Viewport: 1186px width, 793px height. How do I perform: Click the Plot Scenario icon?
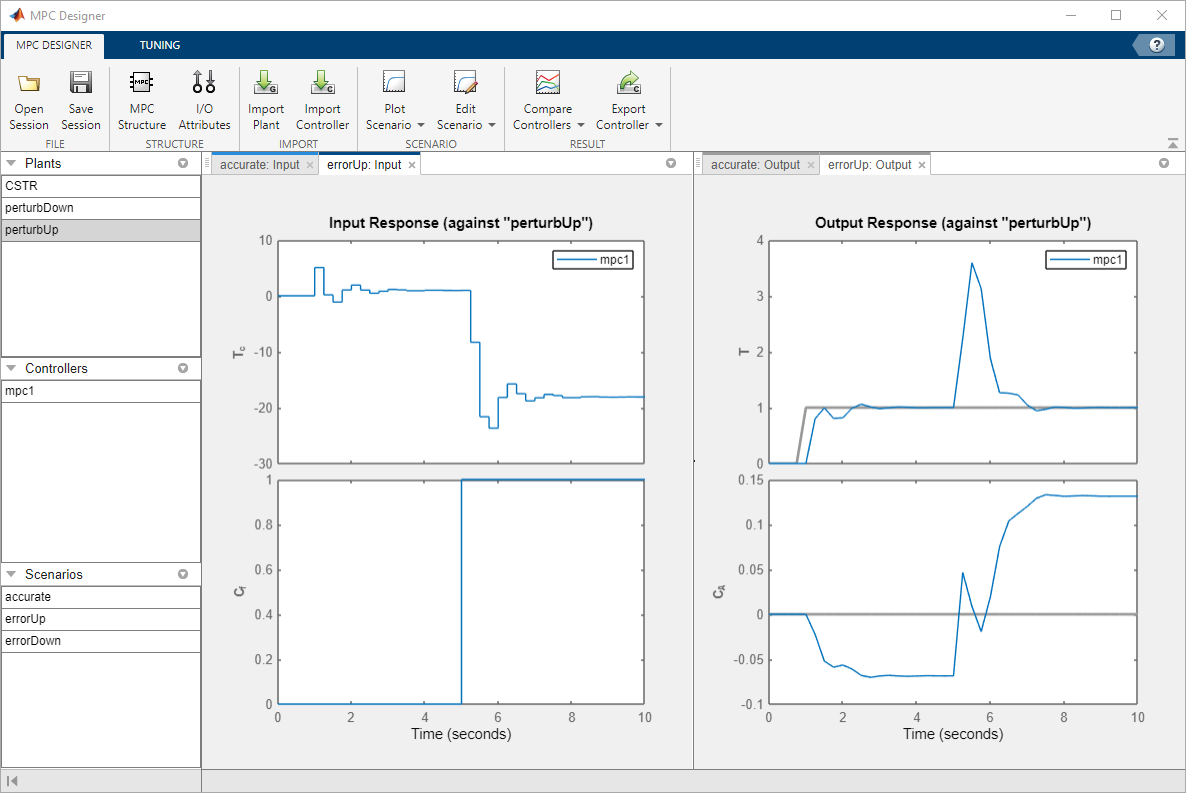(394, 82)
